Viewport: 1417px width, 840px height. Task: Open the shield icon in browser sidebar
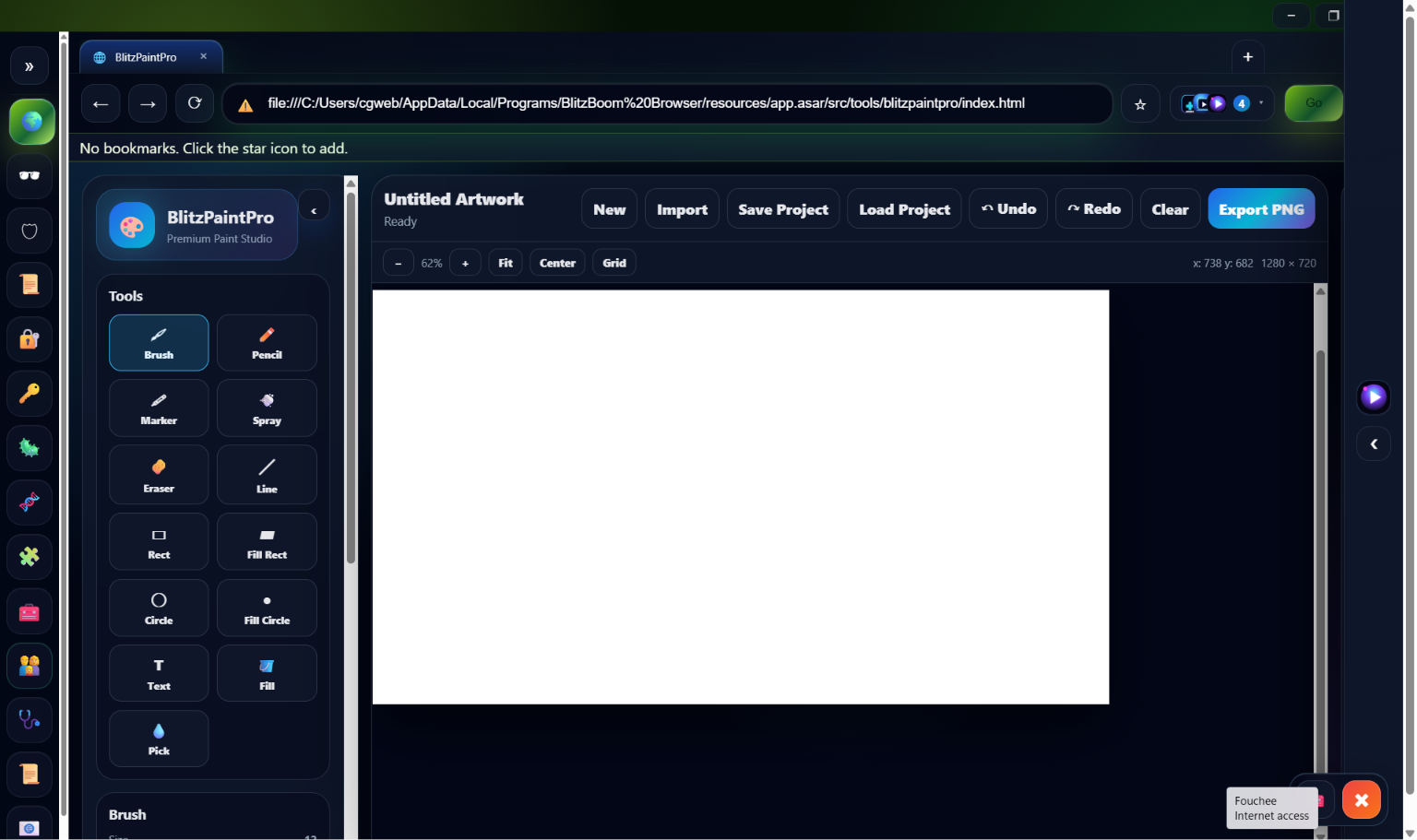(30, 231)
